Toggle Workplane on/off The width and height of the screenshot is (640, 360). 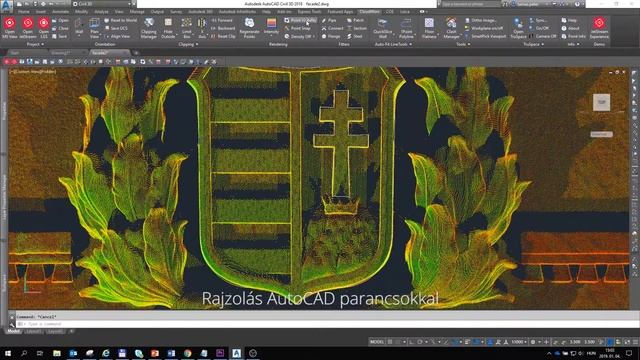coord(484,28)
